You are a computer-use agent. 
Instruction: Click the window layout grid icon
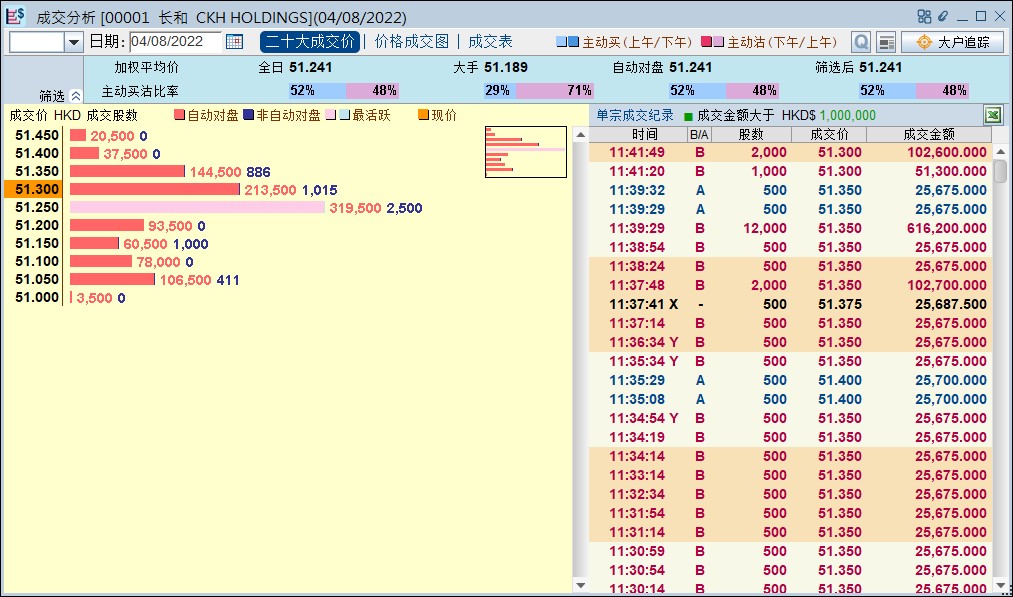(924, 16)
